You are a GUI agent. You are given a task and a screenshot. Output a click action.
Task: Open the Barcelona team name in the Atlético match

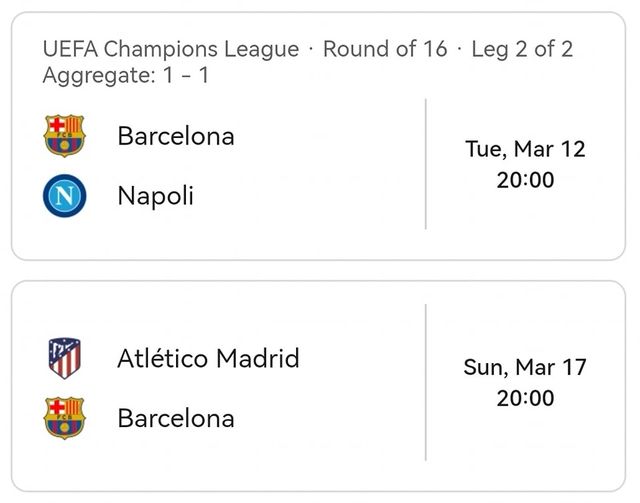[176, 418]
